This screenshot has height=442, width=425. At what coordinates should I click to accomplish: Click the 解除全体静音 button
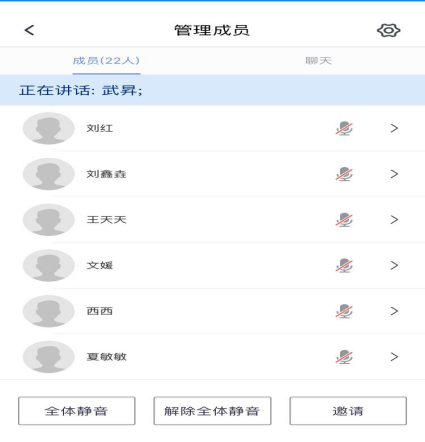pos(212,411)
